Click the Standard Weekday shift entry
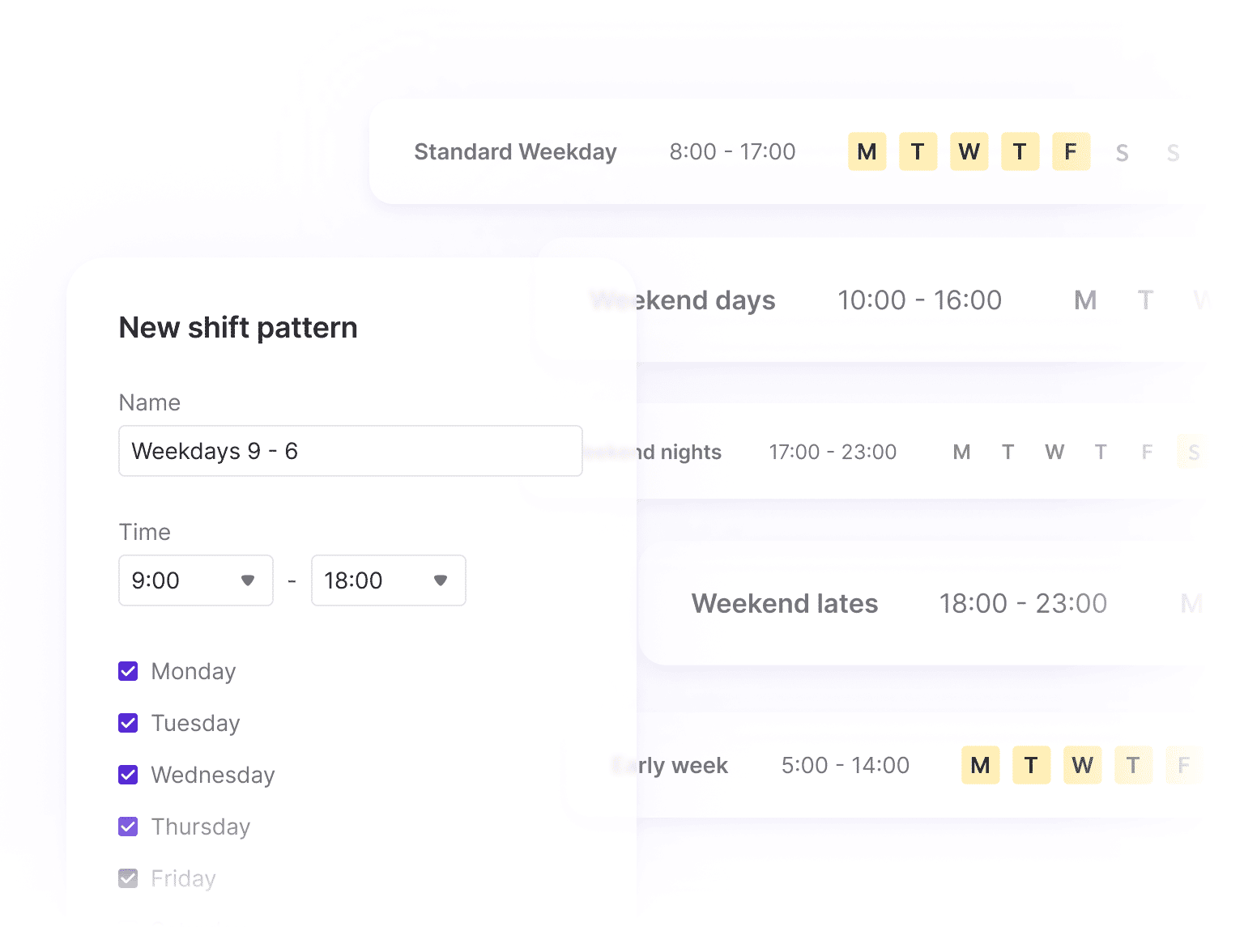 [516, 151]
